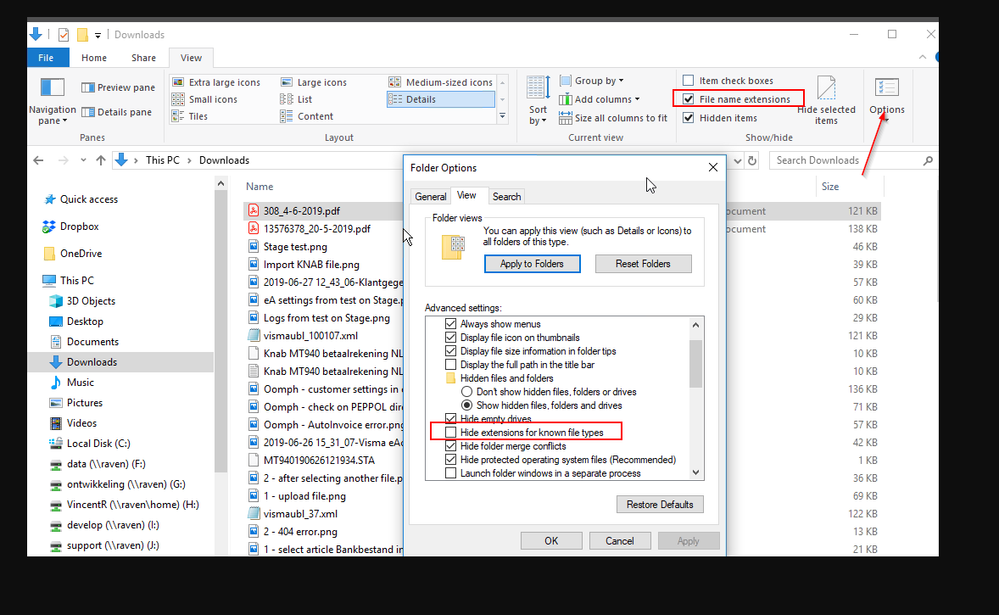Viewport: 999px width, 615px height.
Task: Select the Details layout option
Action: click(x=440, y=99)
